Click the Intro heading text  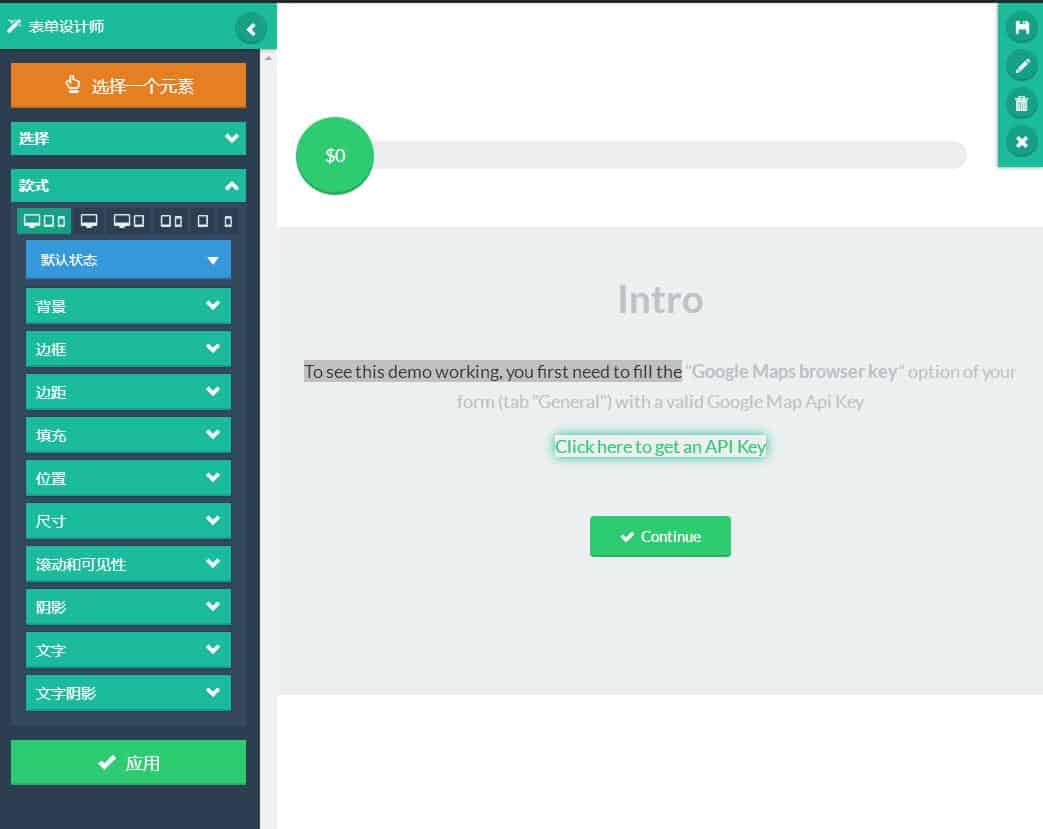tap(660, 299)
